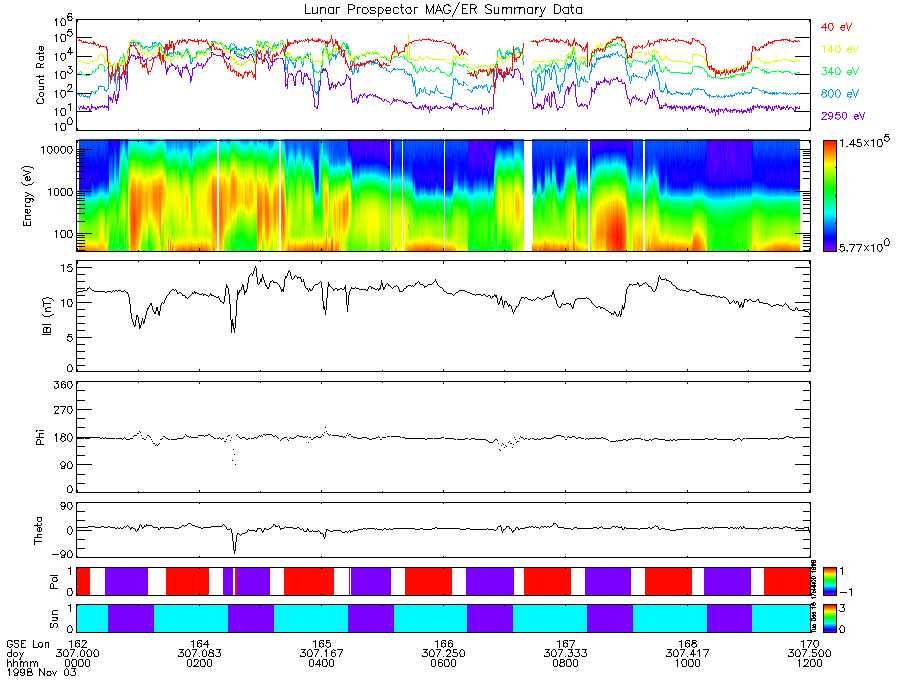Select the green '340 eV' legend label
The image size is (900, 700).
pos(840,71)
